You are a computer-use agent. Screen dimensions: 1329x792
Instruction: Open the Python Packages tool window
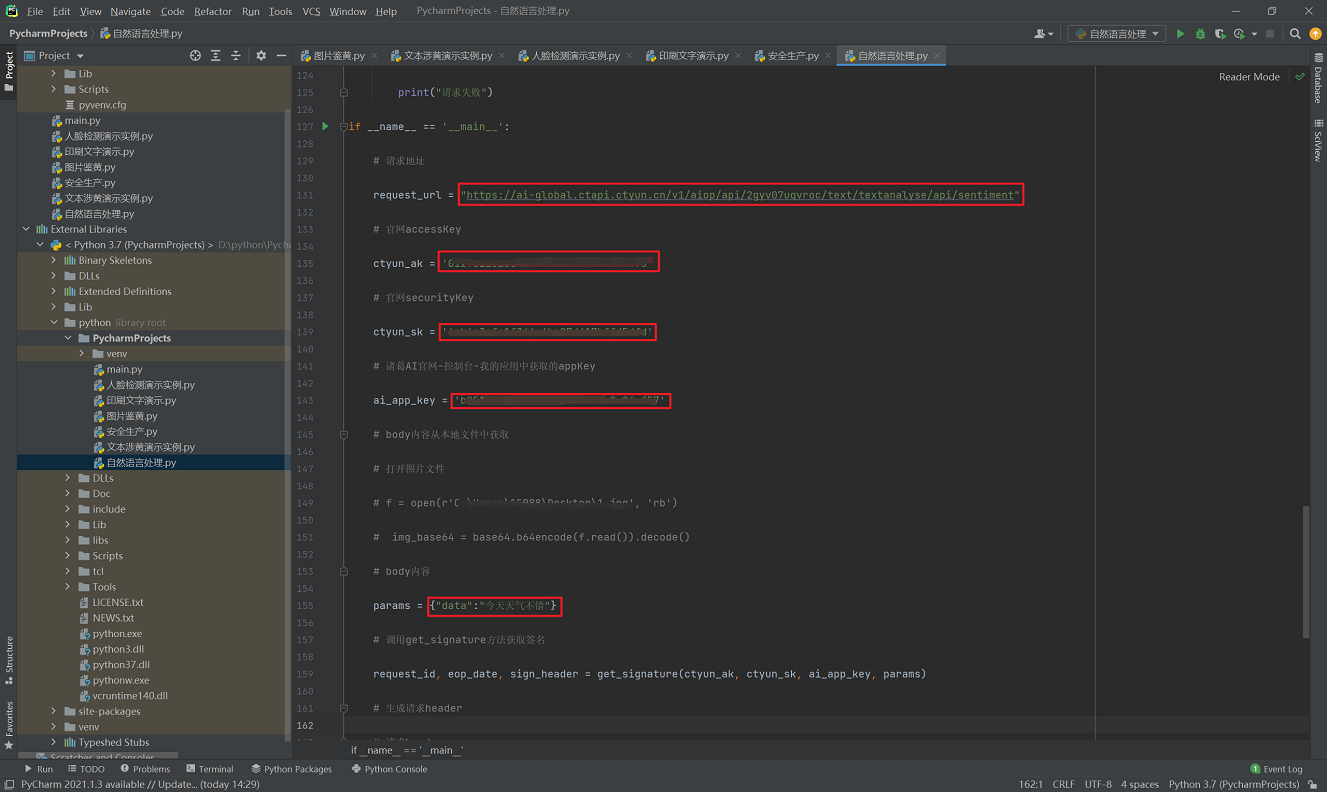(291, 769)
